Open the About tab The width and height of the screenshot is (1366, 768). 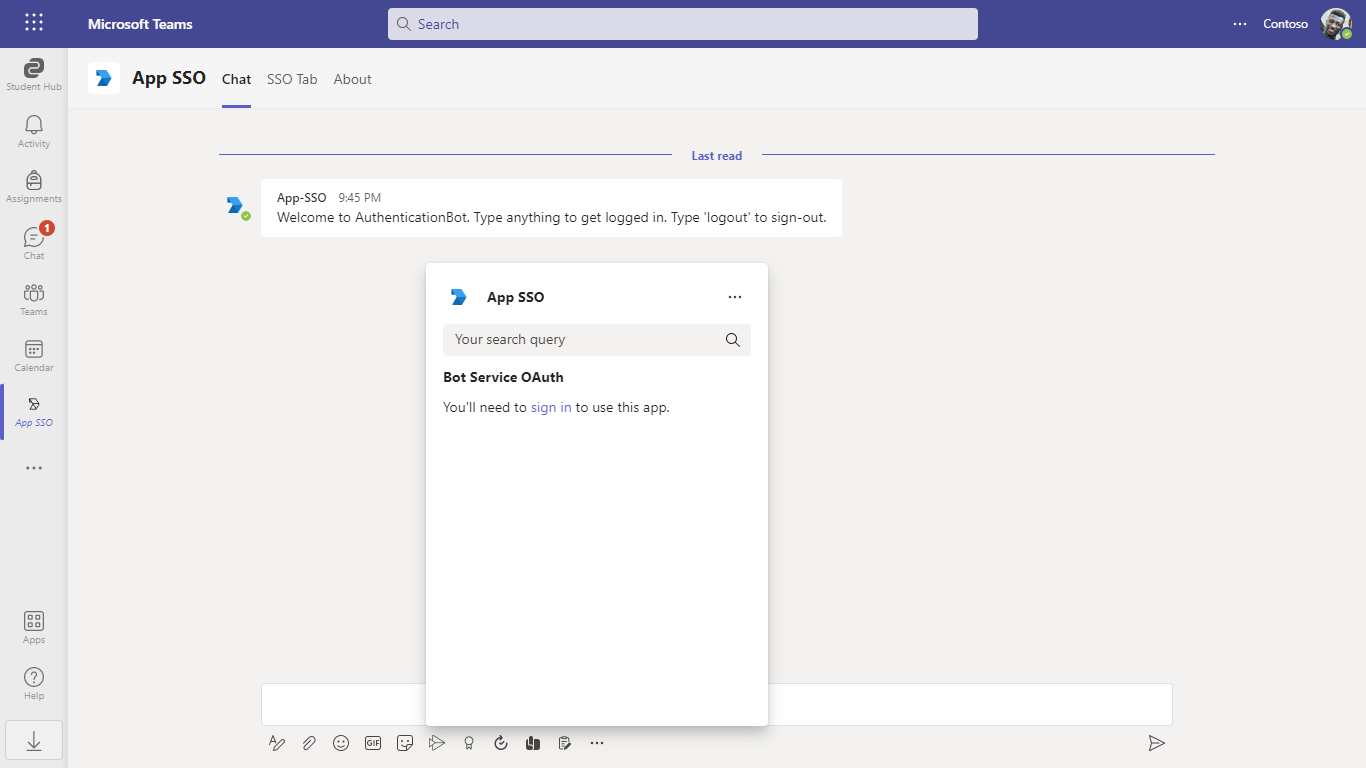coord(353,79)
